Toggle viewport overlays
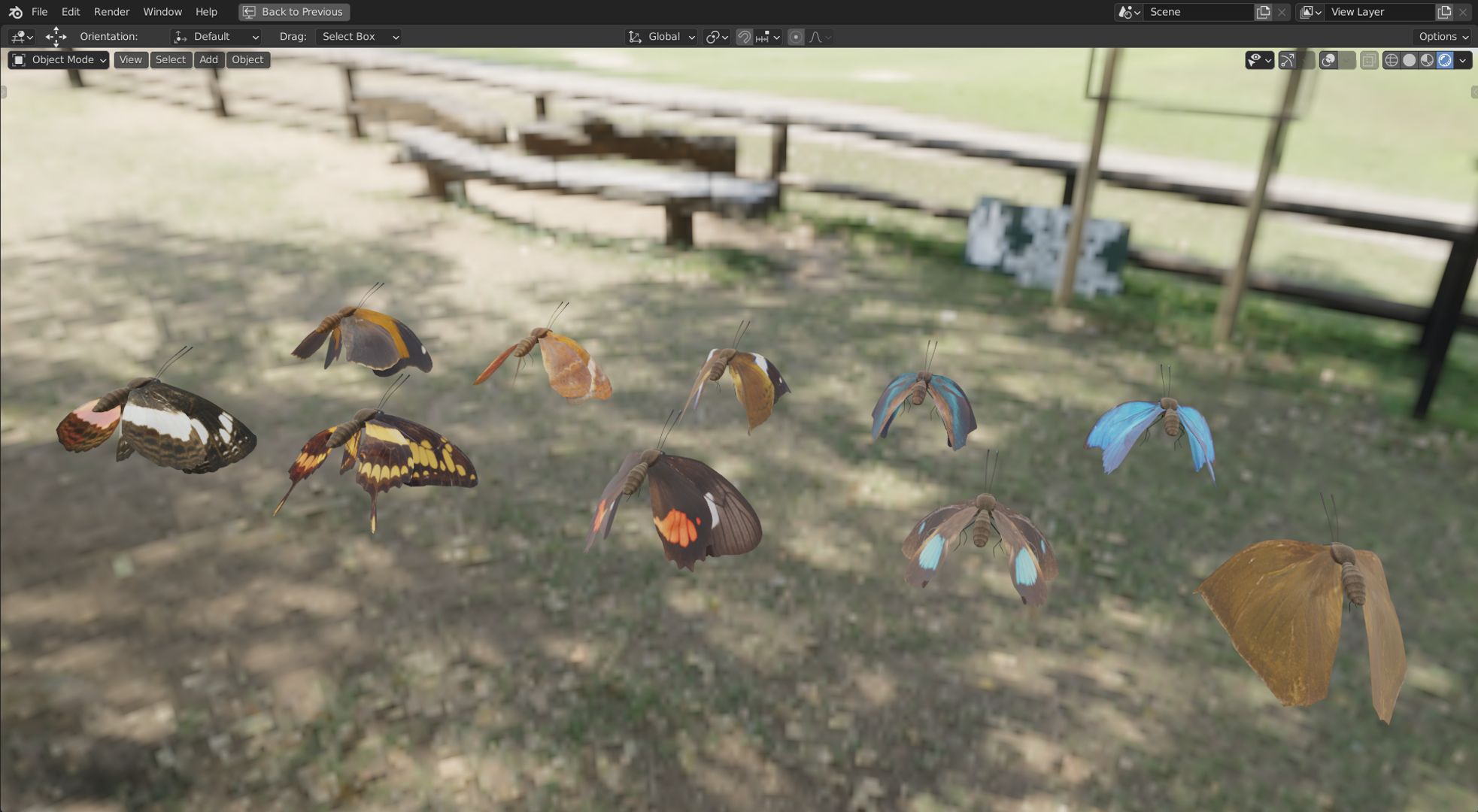 coord(1329,60)
